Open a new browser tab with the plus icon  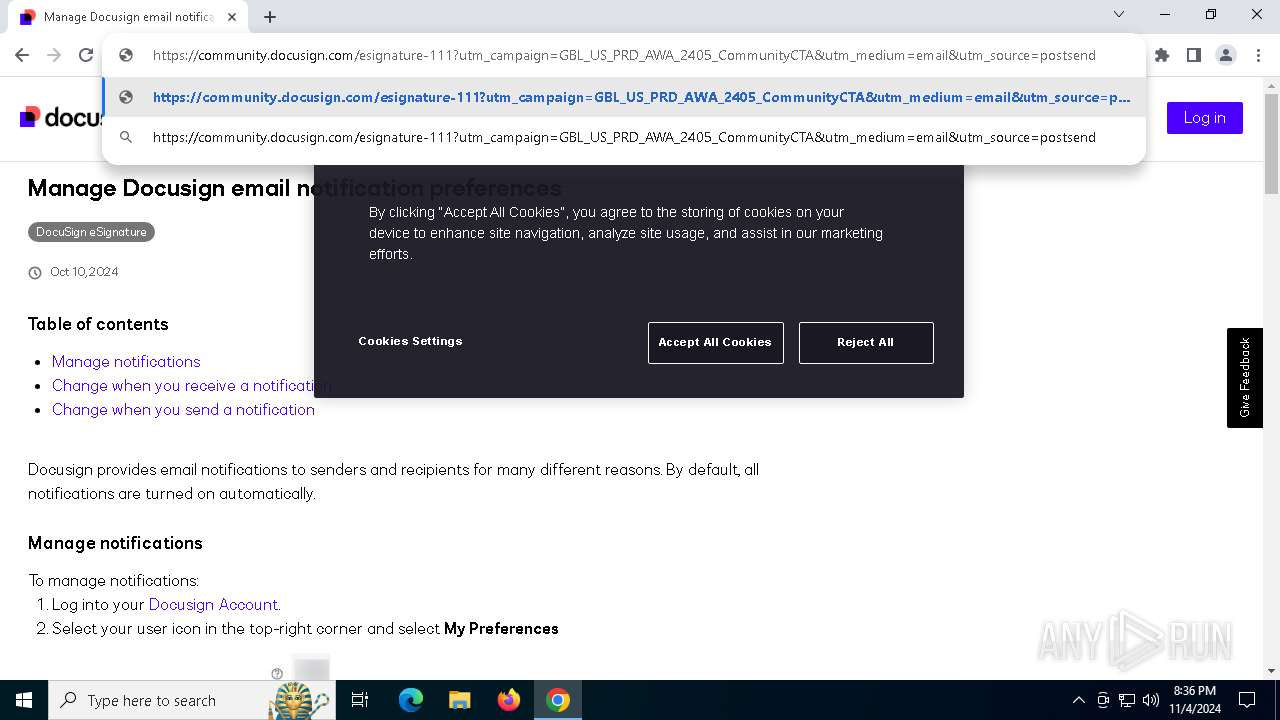(270, 17)
